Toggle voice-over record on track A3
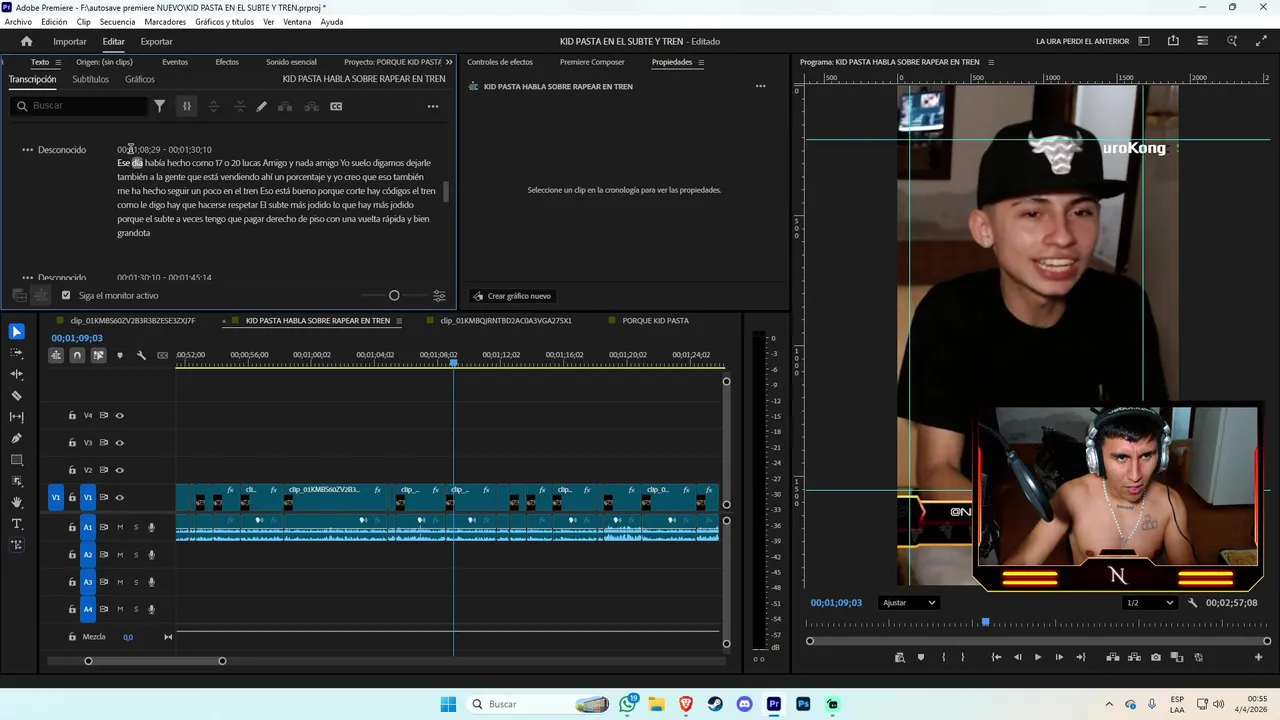This screenshot has height=720, width=1280. point(152,582)
